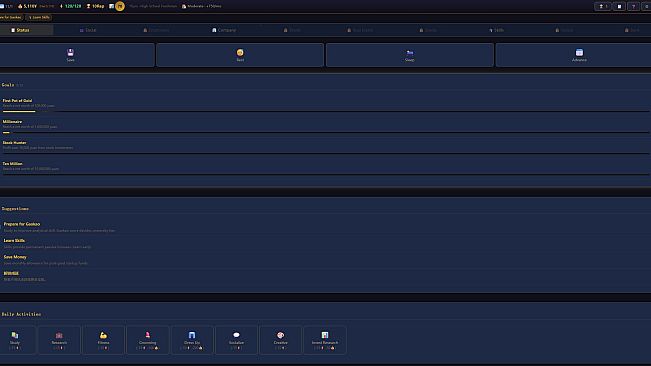This screenshot has height=366, width=651.
Task: Choose the Dress Up activity
Action: (x=192, y=340)
